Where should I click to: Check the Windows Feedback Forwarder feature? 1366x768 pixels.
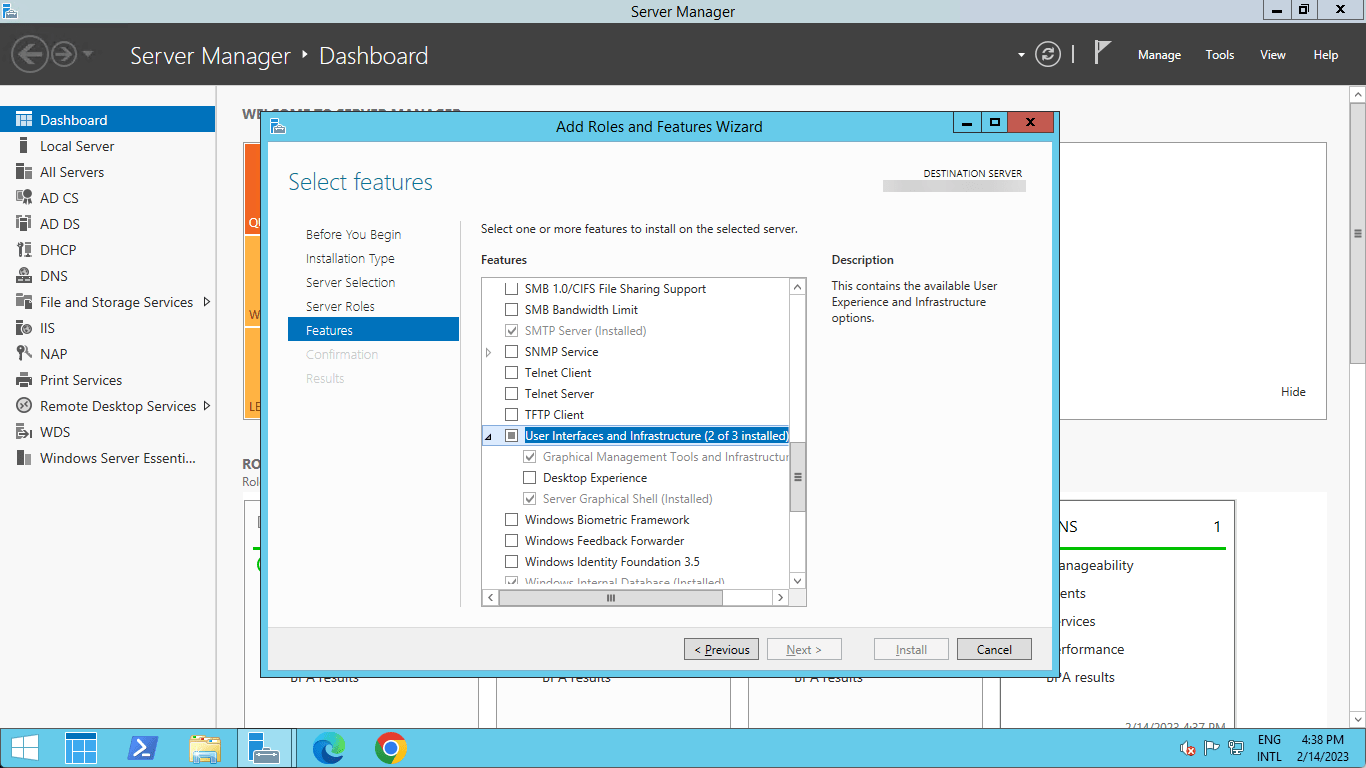(x=512, y=541)
